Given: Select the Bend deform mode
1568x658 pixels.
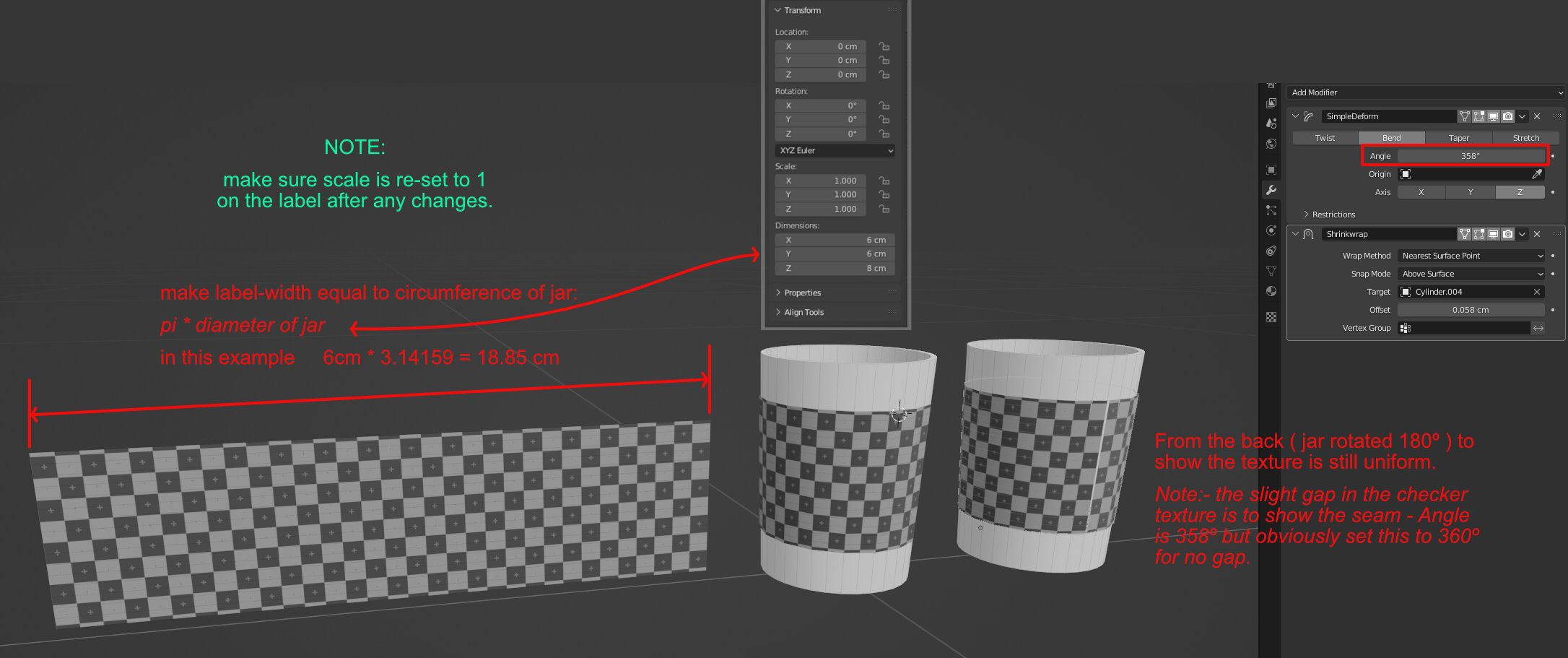Looking at the screenshot, I should [1392, 138].
